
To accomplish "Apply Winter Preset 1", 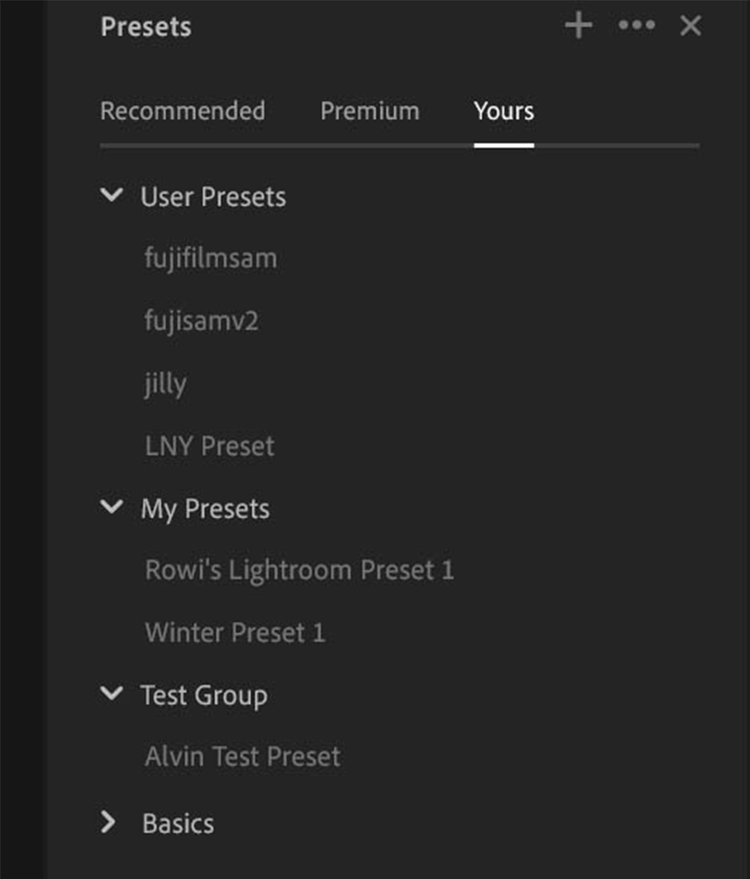I will (x=235, y=633).
